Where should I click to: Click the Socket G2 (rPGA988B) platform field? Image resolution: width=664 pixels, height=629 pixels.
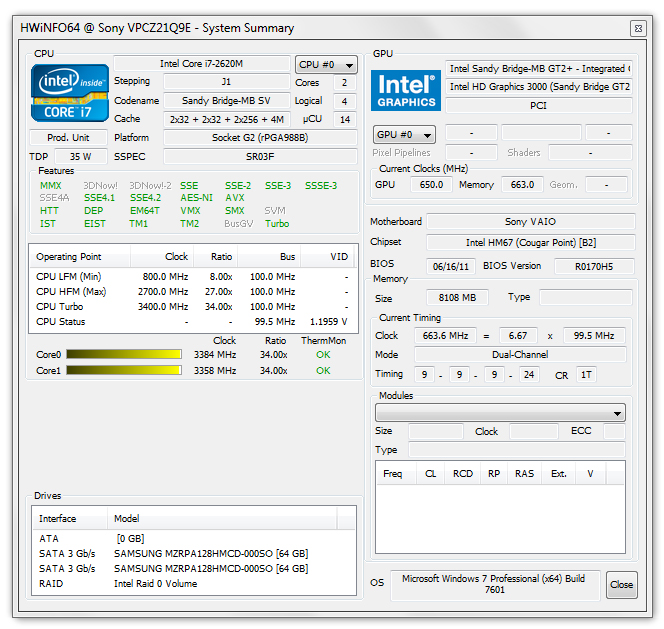point(260,138)
